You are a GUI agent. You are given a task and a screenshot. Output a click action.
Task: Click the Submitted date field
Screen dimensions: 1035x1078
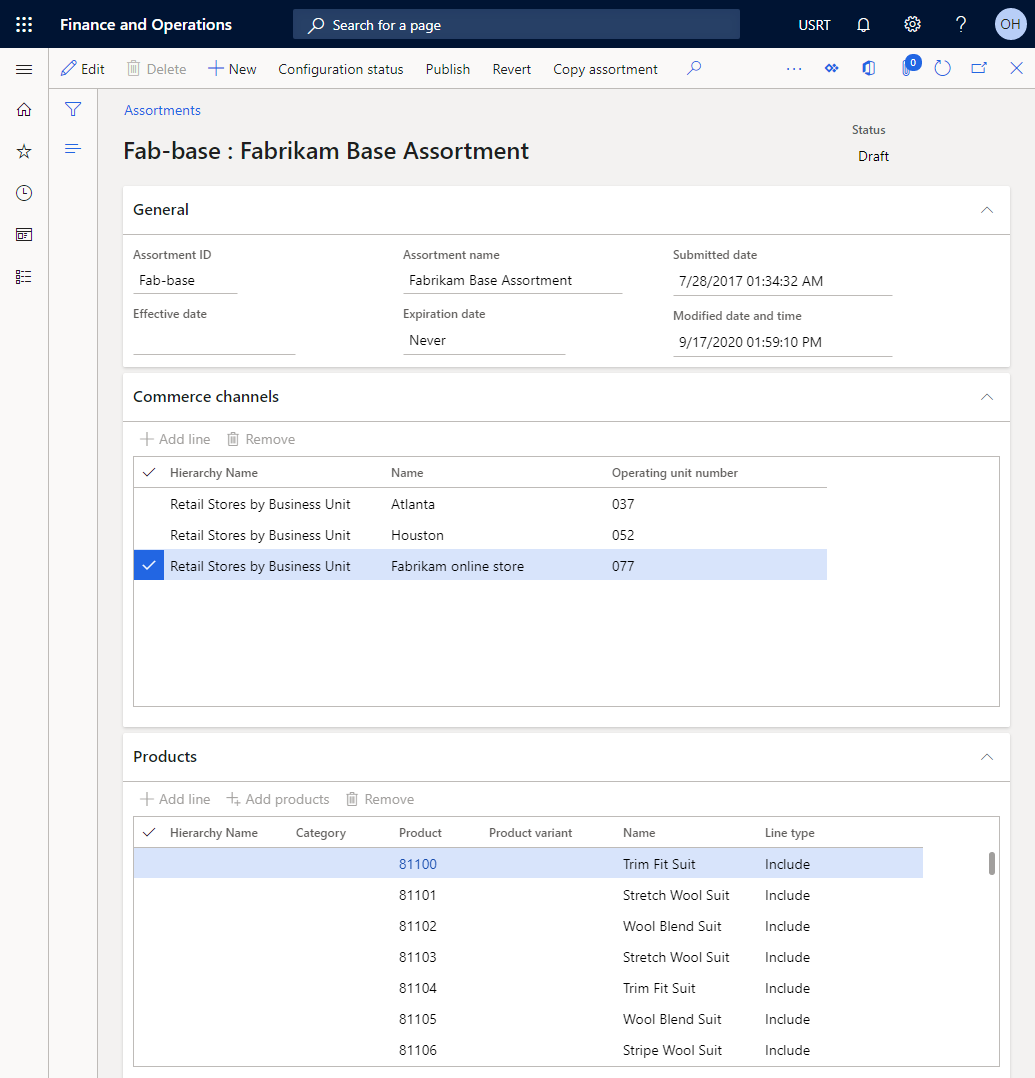click(783, 281)
